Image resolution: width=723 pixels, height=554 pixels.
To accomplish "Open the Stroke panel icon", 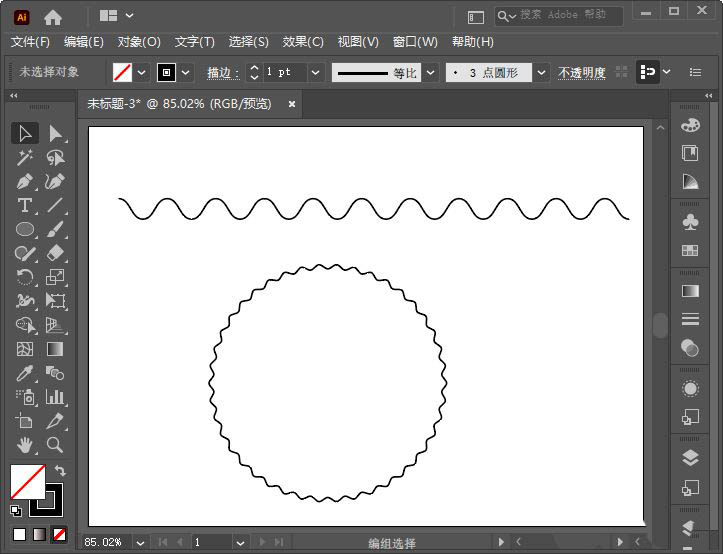I will point(690,319).
